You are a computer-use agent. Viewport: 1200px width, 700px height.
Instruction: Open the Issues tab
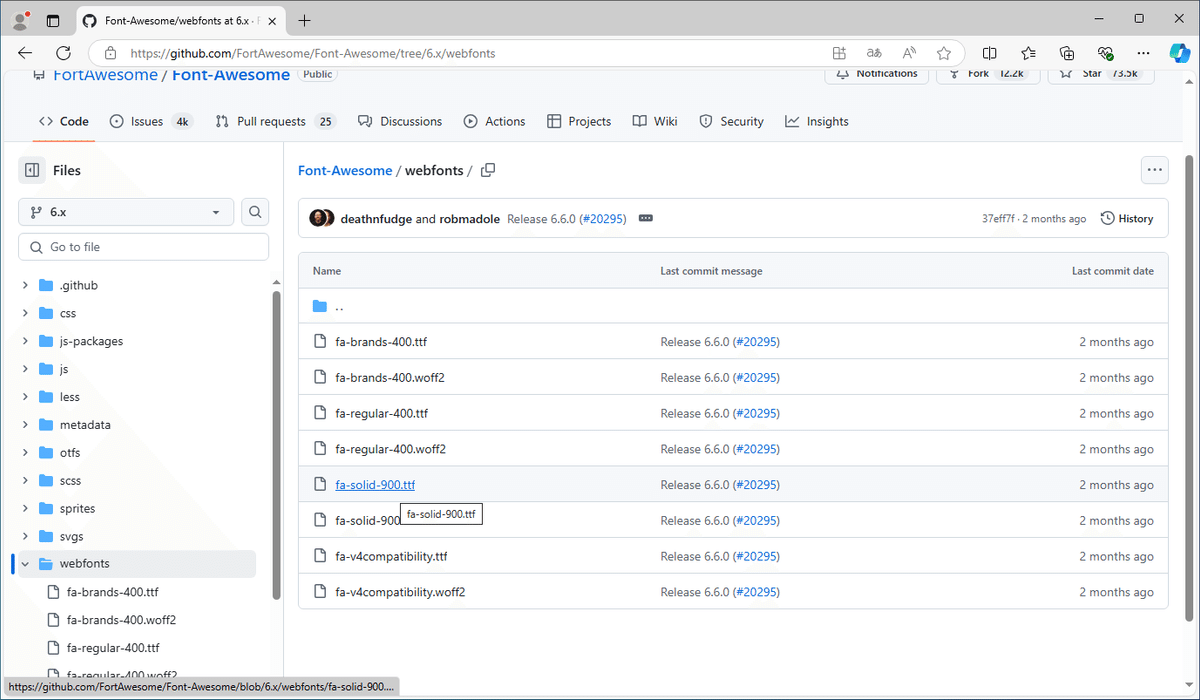152,121
